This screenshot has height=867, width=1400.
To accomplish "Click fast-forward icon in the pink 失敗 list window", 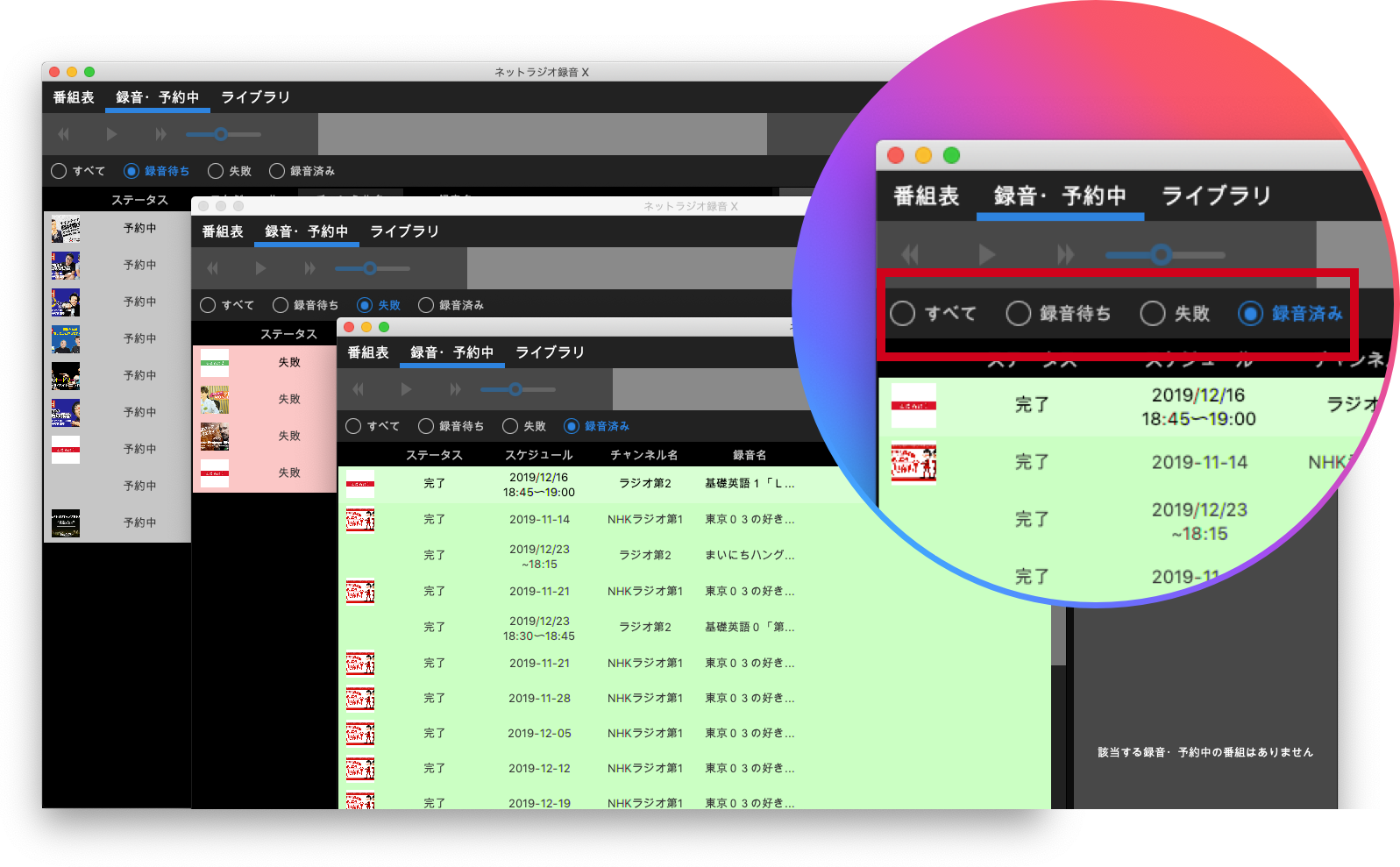I will 309,268.
